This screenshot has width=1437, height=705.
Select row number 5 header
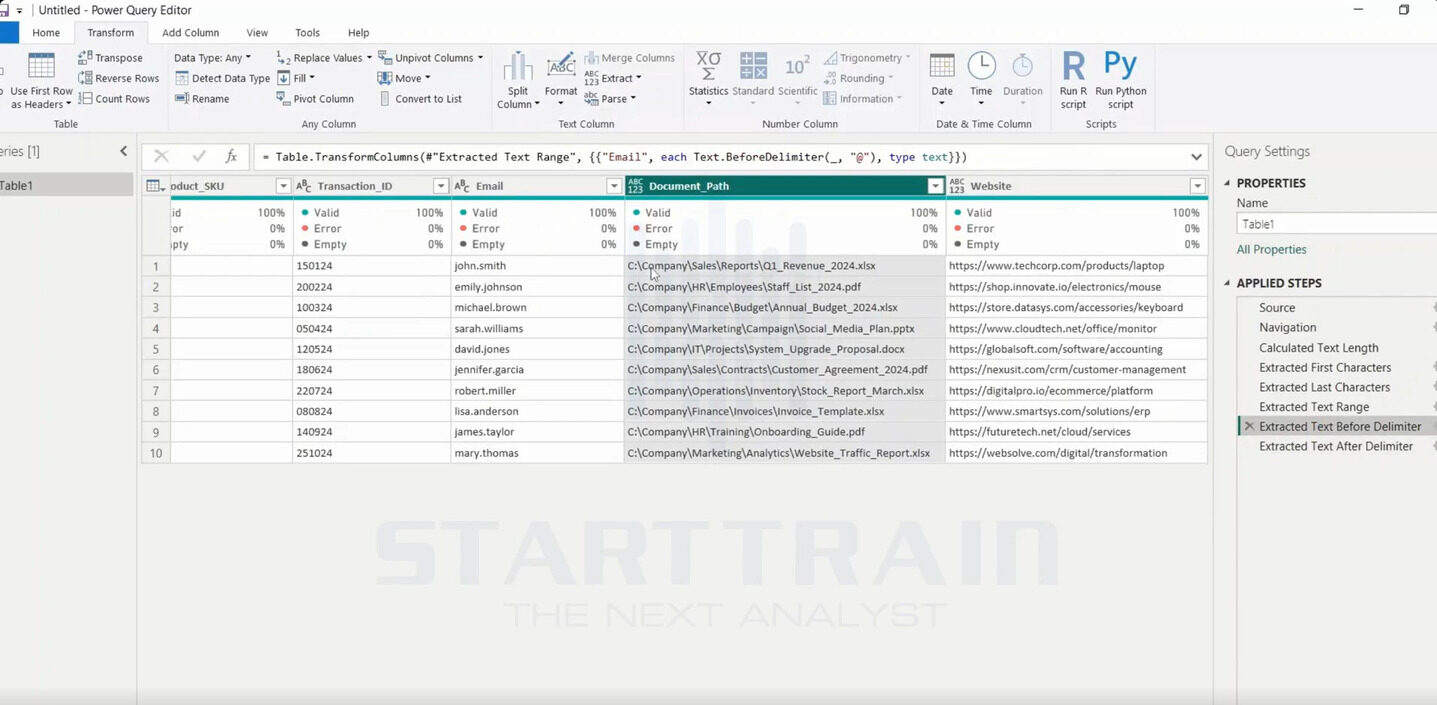pos(156,349)
